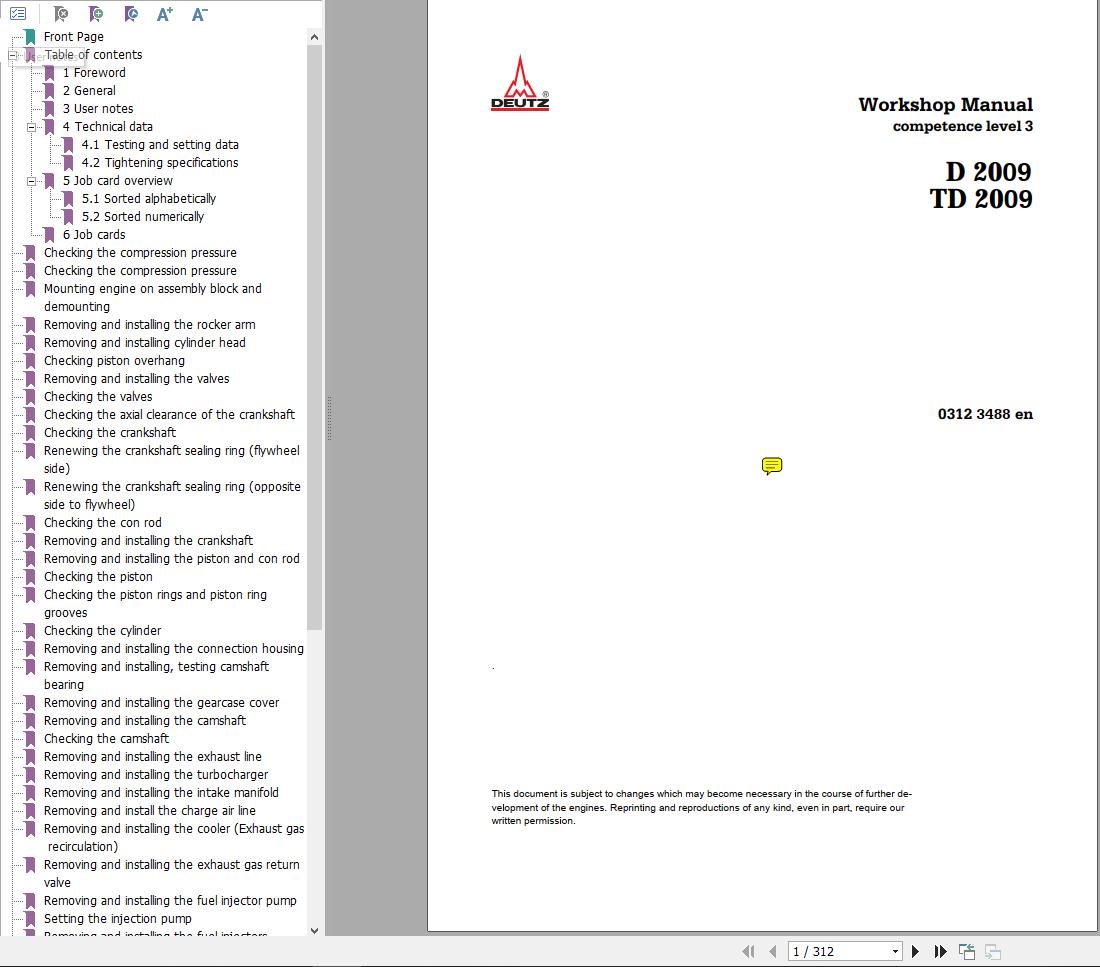This screenshot has height=967, width=1100.
Task: Open Removing and installing the camshaft
Action: click(x=145, y=721)
